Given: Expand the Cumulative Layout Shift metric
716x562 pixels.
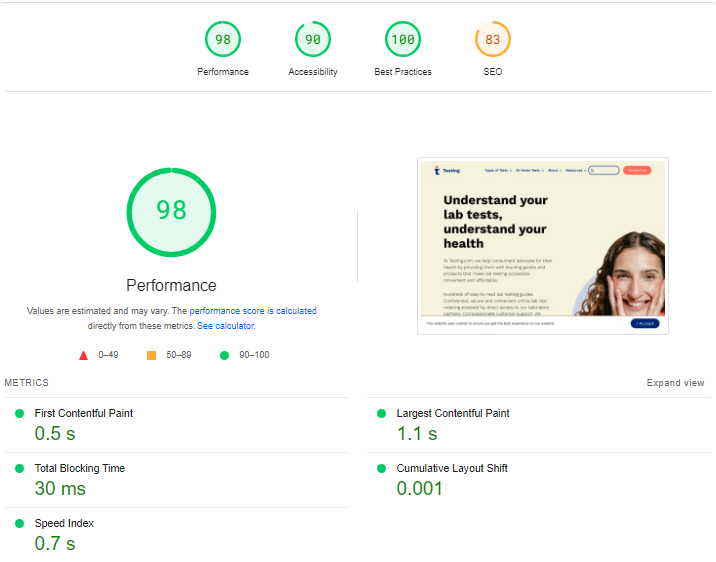Looking at the screenshot, I should (539, 480).
